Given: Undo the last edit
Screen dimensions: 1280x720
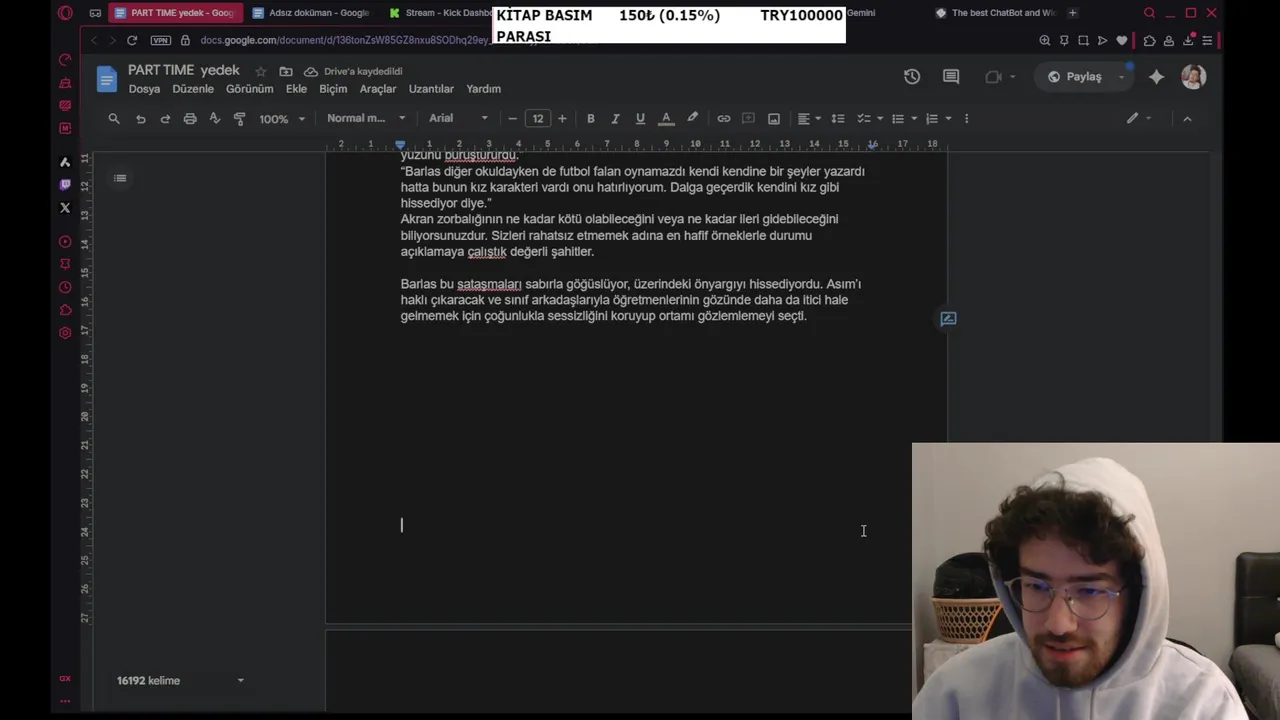Looking at the screenshot, I should pos(140,118).
